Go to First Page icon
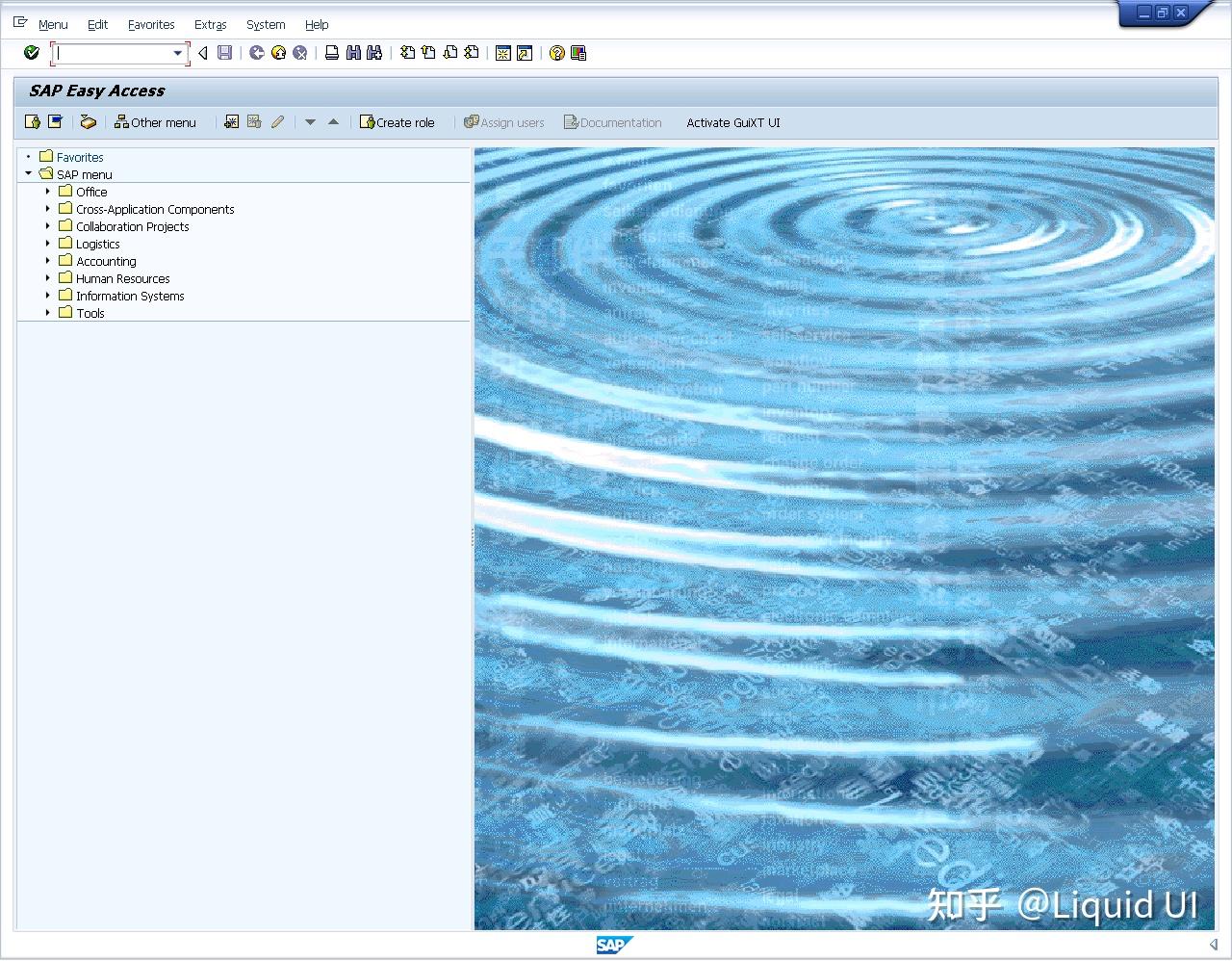The height and width of the screenshot is (961, 1232). coord(407,53)
